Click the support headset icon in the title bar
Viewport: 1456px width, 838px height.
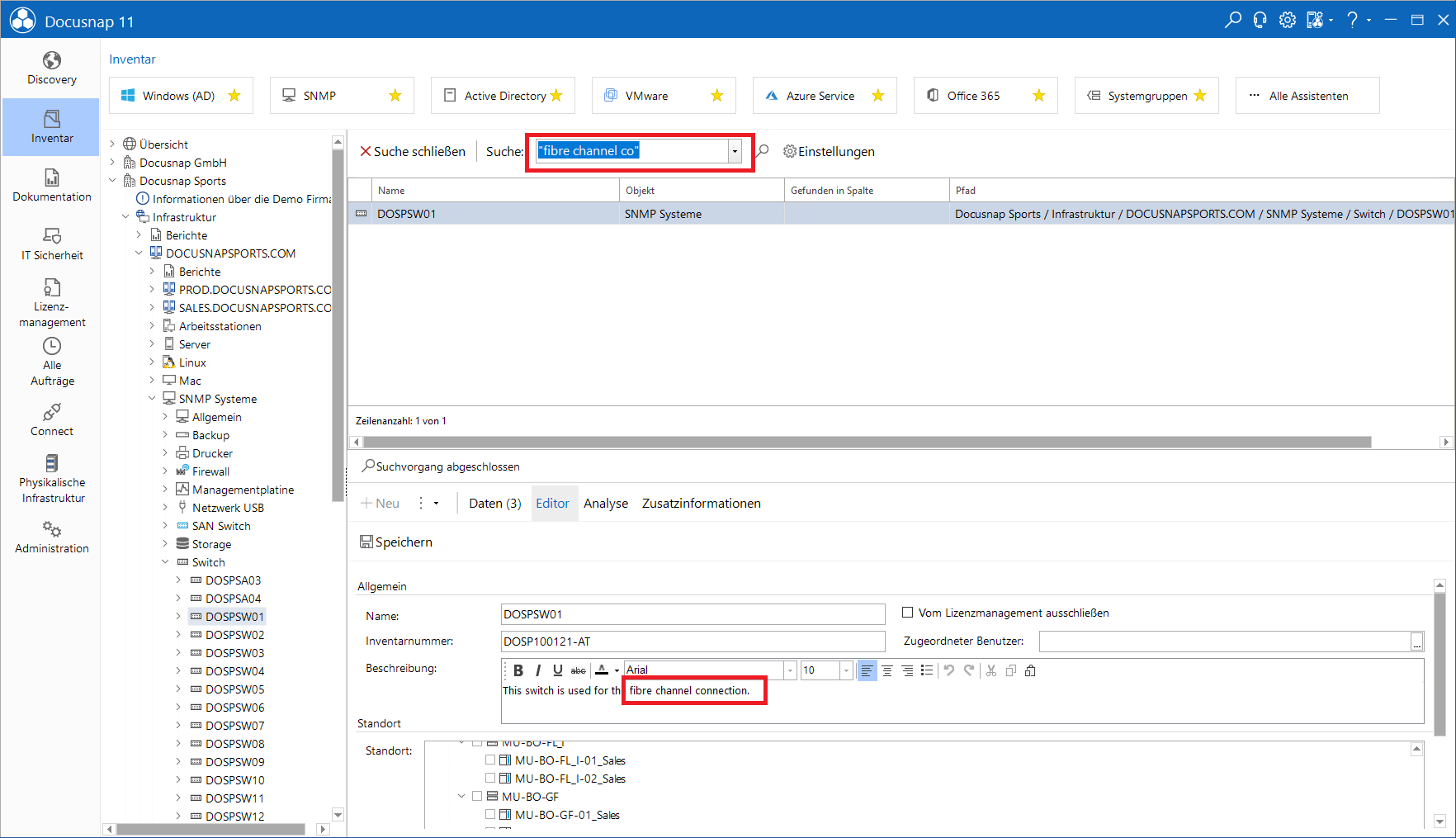click(x=1260, y=20)
